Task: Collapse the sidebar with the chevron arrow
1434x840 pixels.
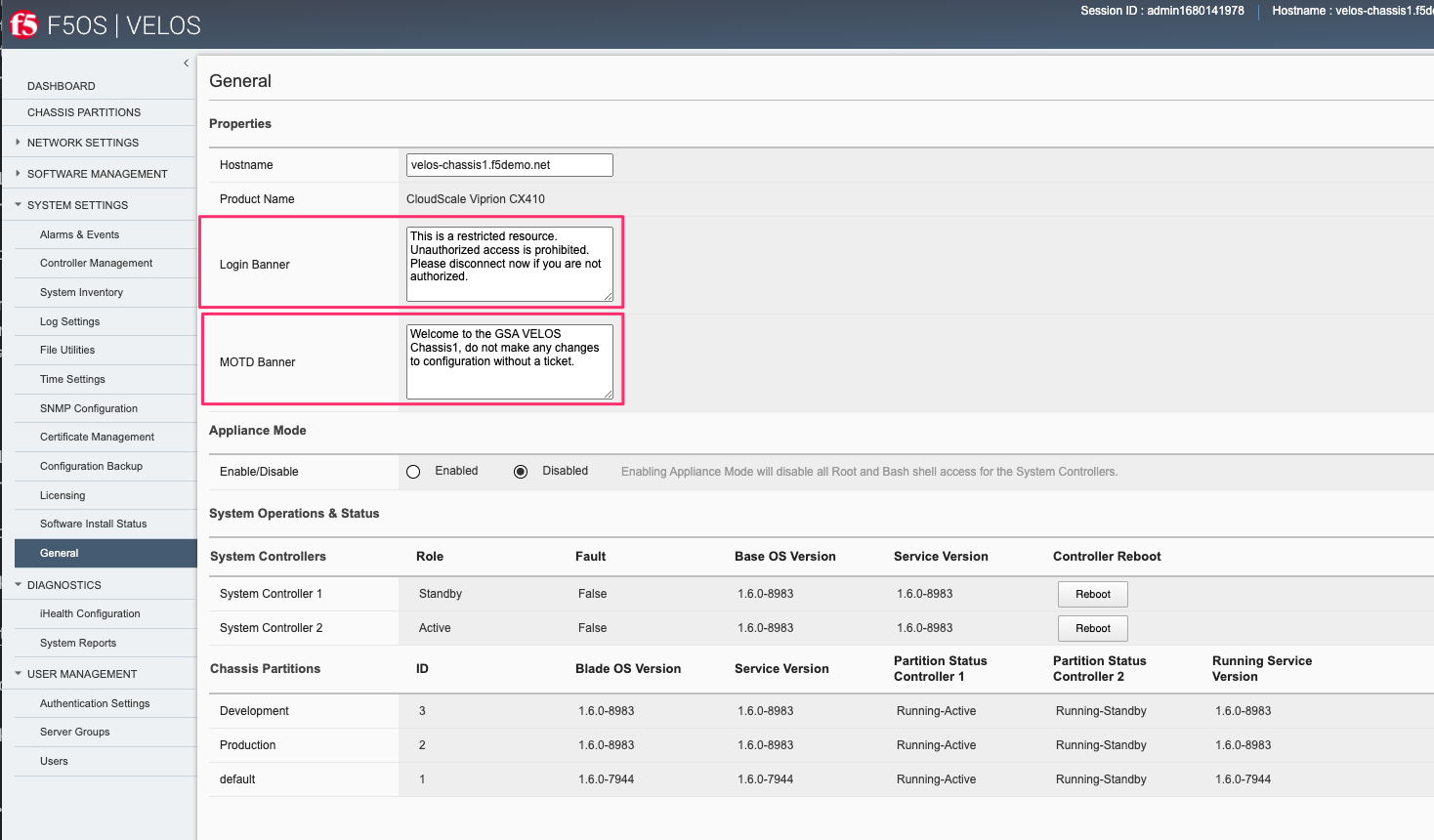Action: pyautogui.click(x=186, y=63)
